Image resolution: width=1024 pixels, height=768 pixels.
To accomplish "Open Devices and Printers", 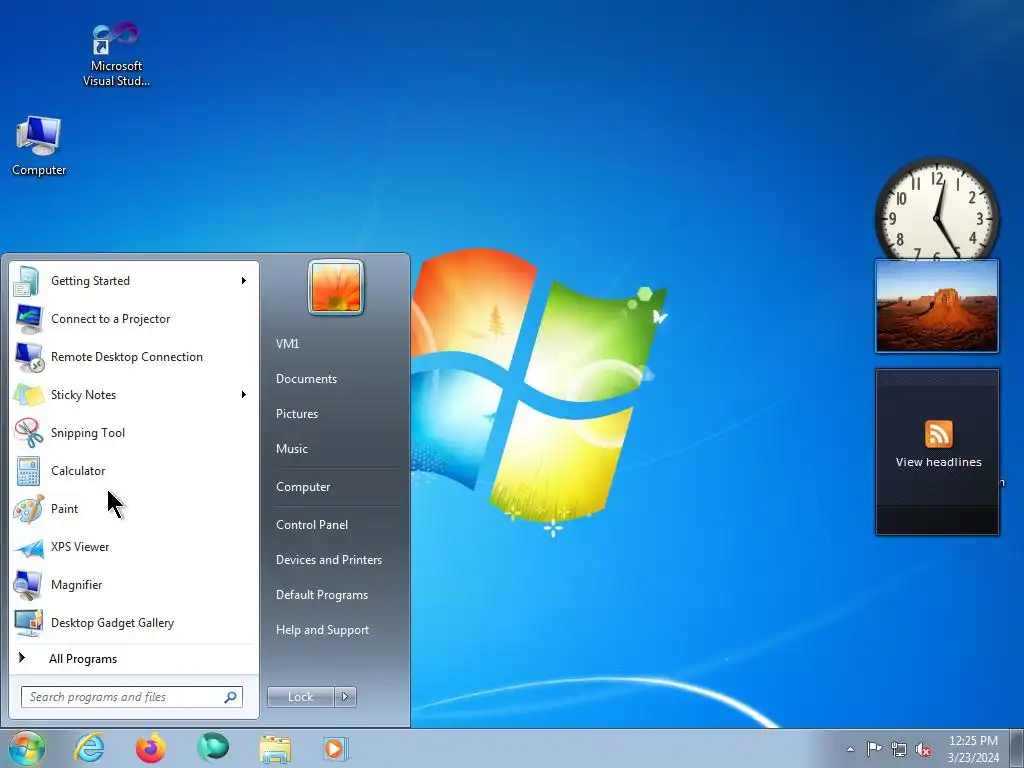I will coord(328,560).
